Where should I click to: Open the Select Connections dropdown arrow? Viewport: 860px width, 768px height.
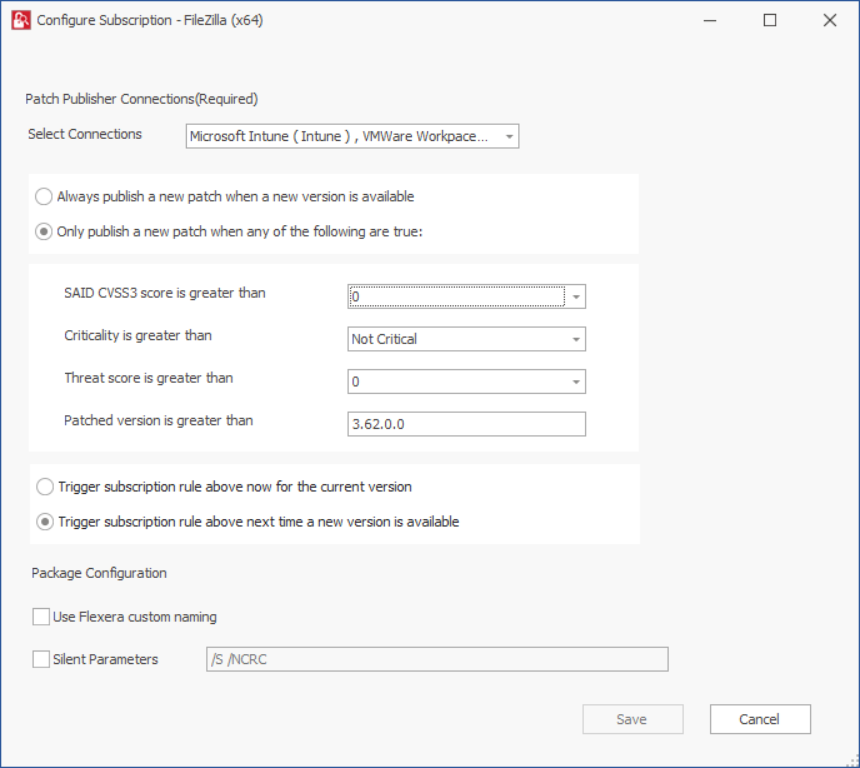[510, 137]
